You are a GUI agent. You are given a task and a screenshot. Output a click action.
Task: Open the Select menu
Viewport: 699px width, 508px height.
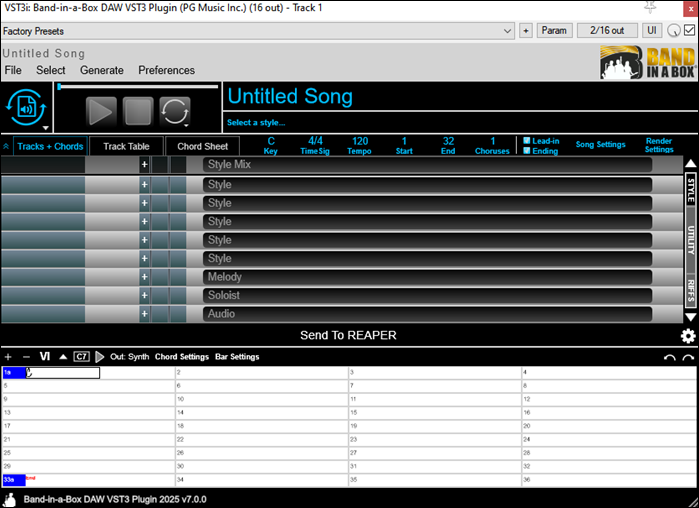(x=50, y=70)
